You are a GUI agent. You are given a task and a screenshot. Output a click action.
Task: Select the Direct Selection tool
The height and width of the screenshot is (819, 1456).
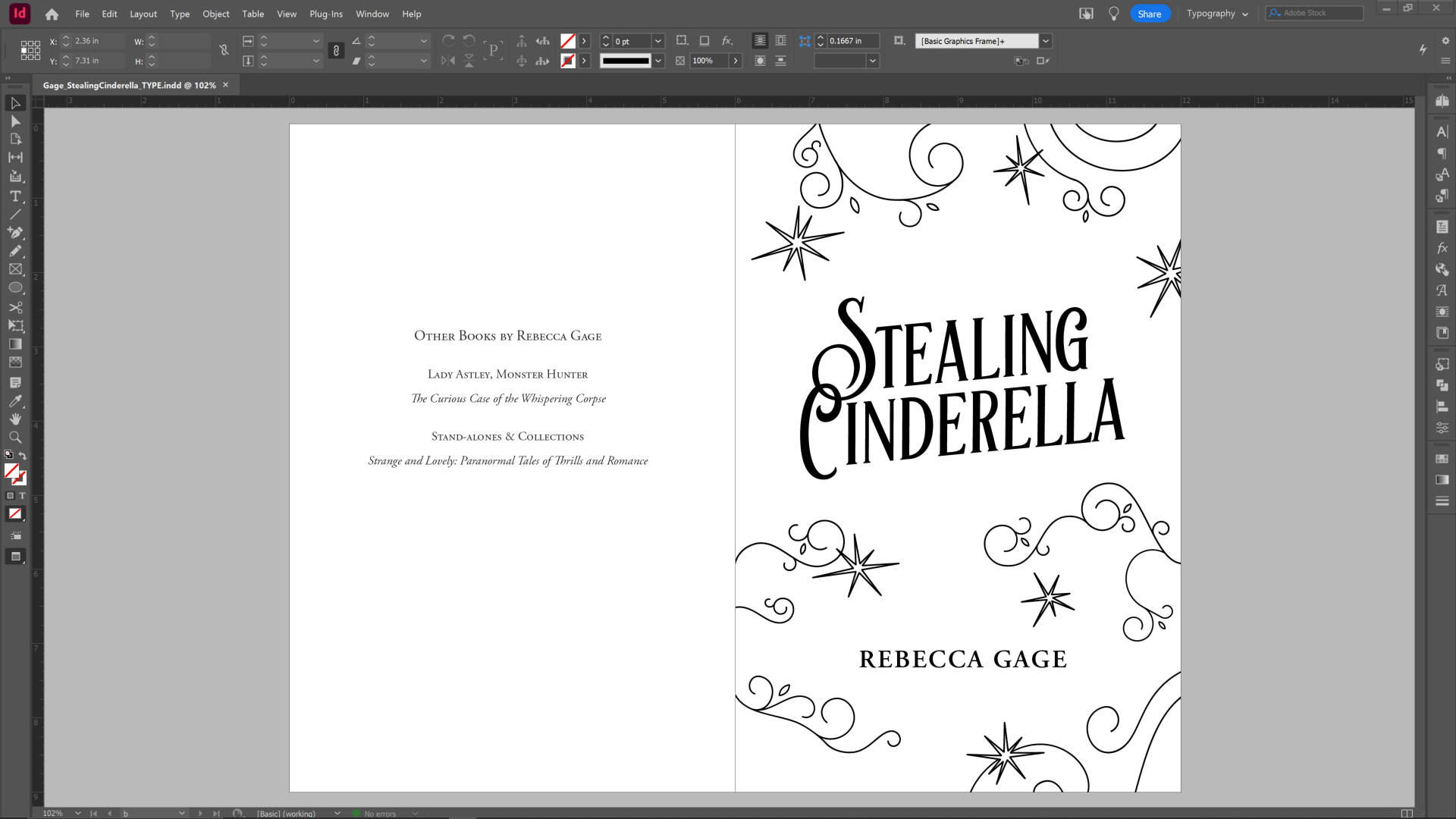[15, 121]
